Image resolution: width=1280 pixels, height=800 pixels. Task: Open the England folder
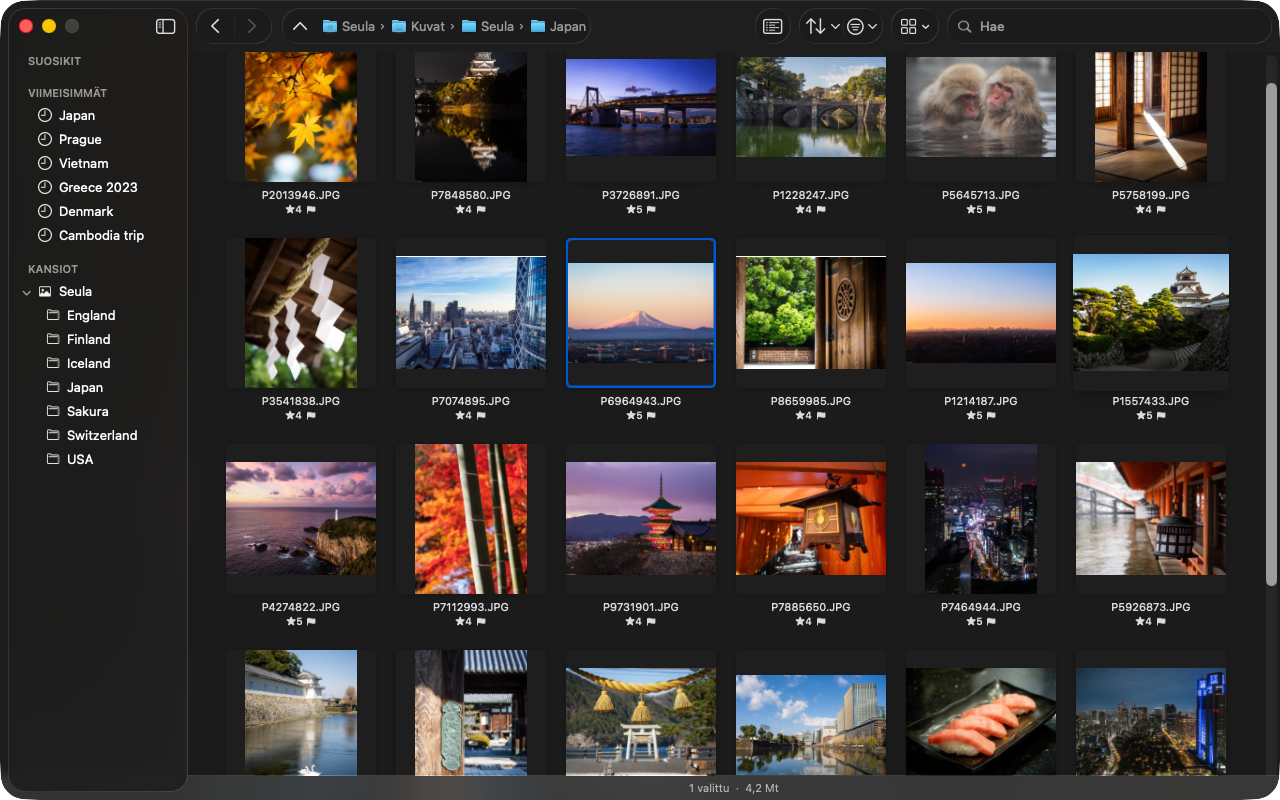[91, 315]
